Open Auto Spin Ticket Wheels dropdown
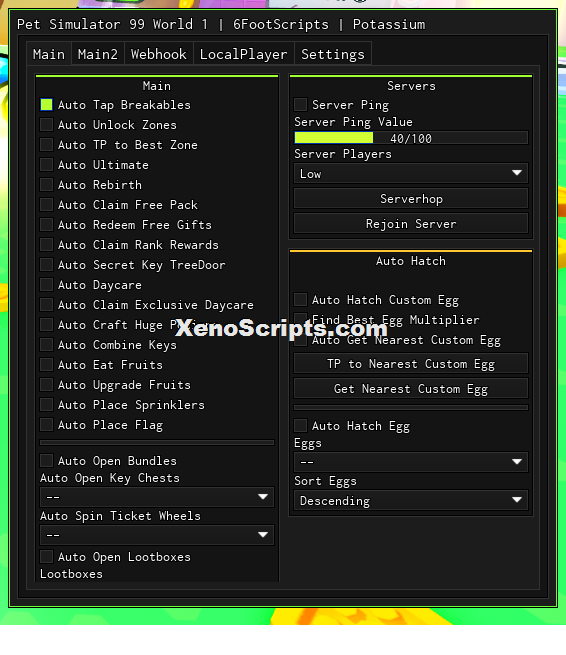Viewport: 566px width, 655px height. 157,535
